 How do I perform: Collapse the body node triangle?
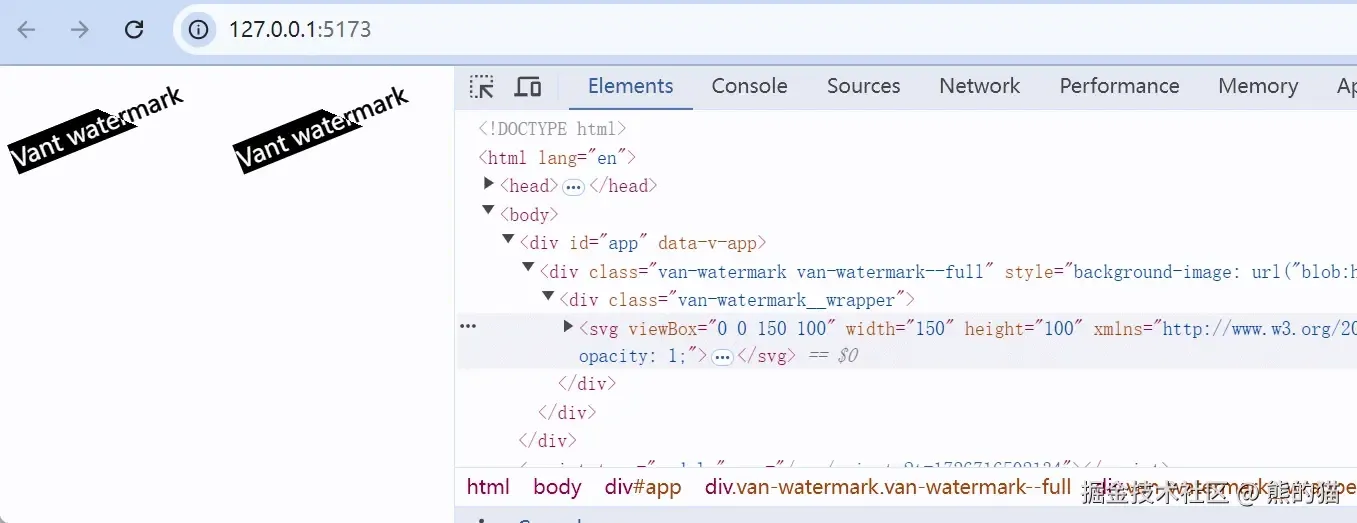click(x=488, y=211)
